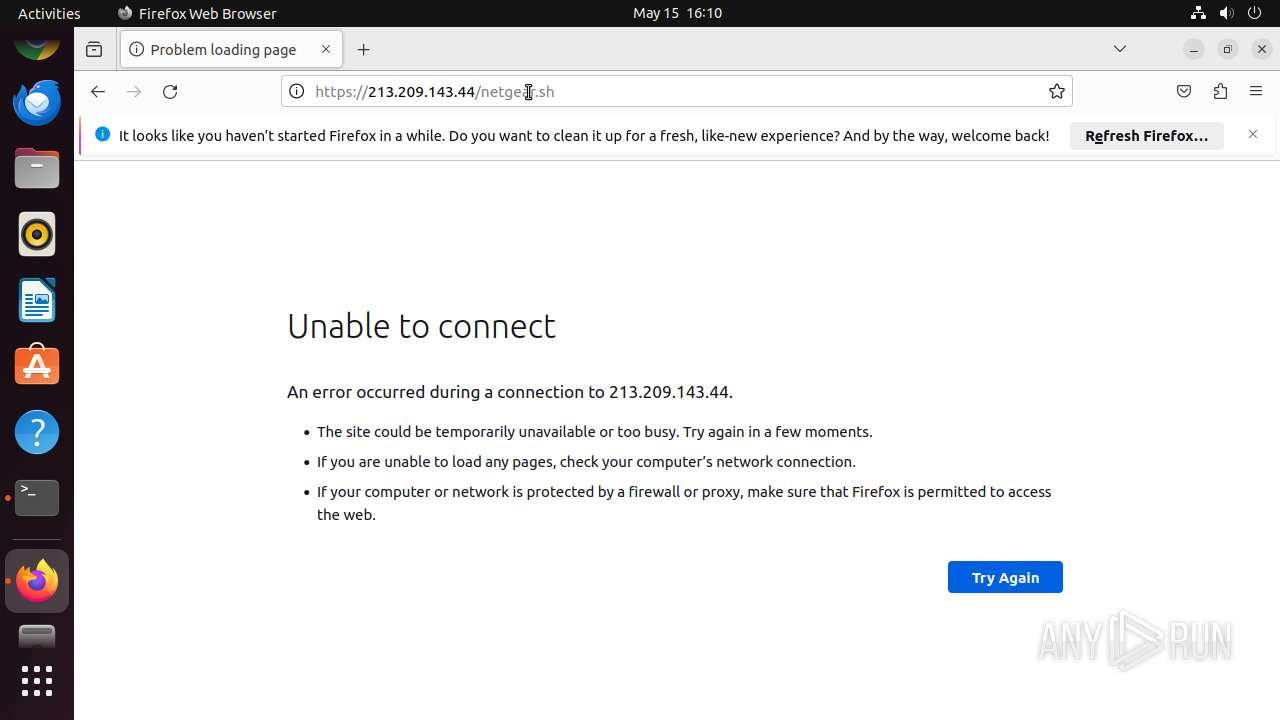1280x720 pixels.
Task: Open the Terminal from dock
Action: [37, 498]
